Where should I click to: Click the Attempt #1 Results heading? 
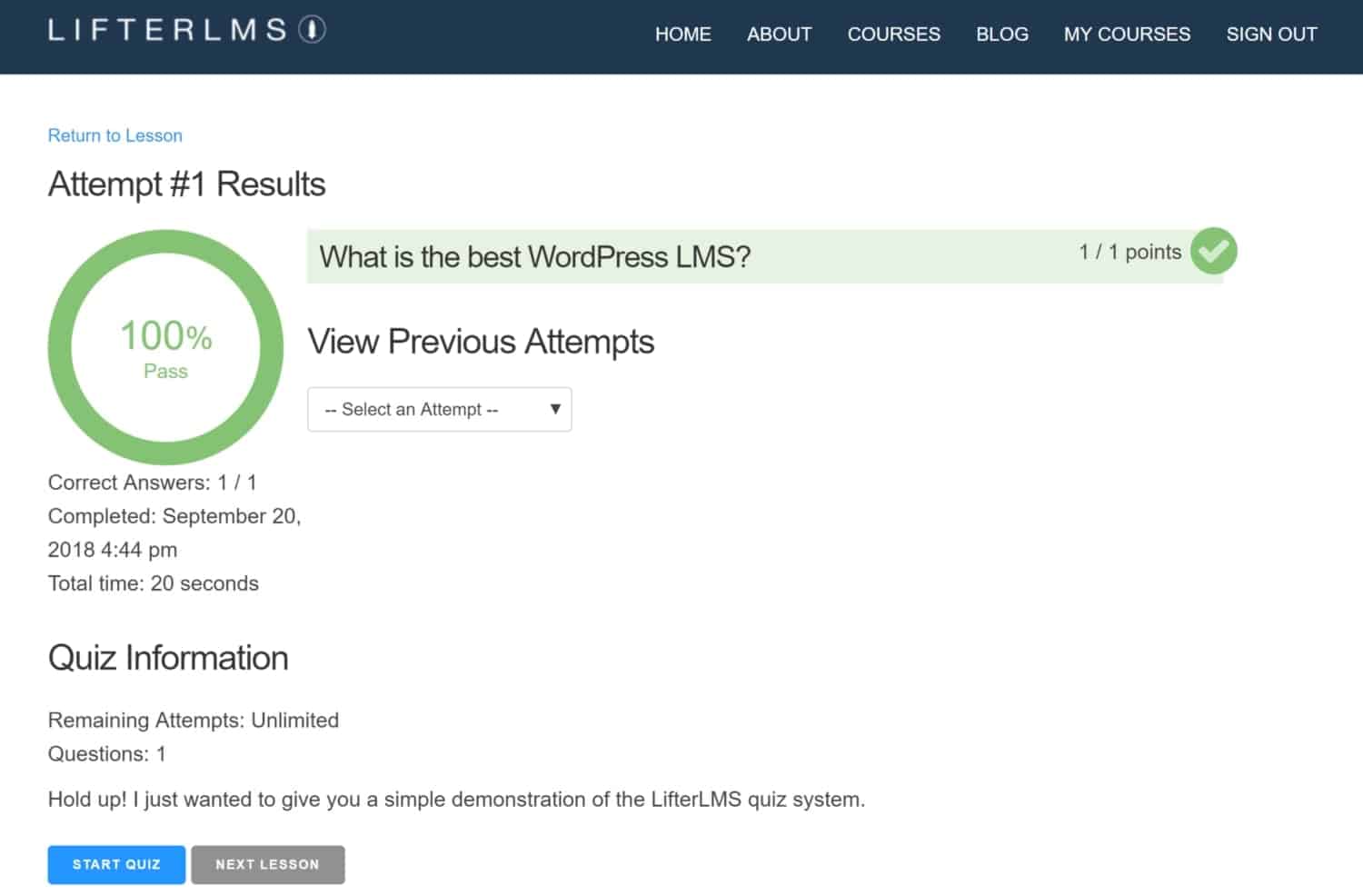[x=186, y=184]
